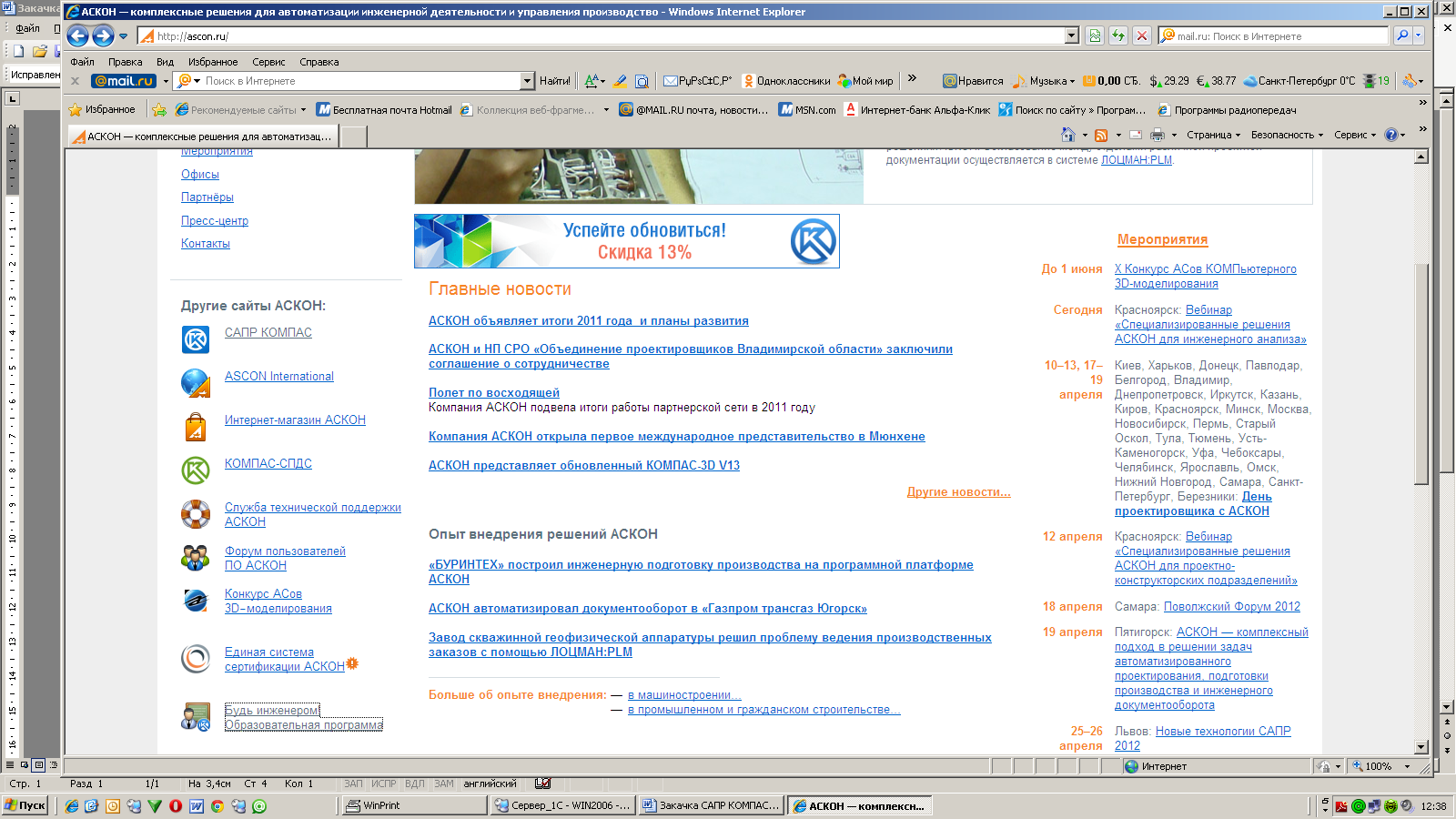Open the Контакты sidebar link

point(206,244)
